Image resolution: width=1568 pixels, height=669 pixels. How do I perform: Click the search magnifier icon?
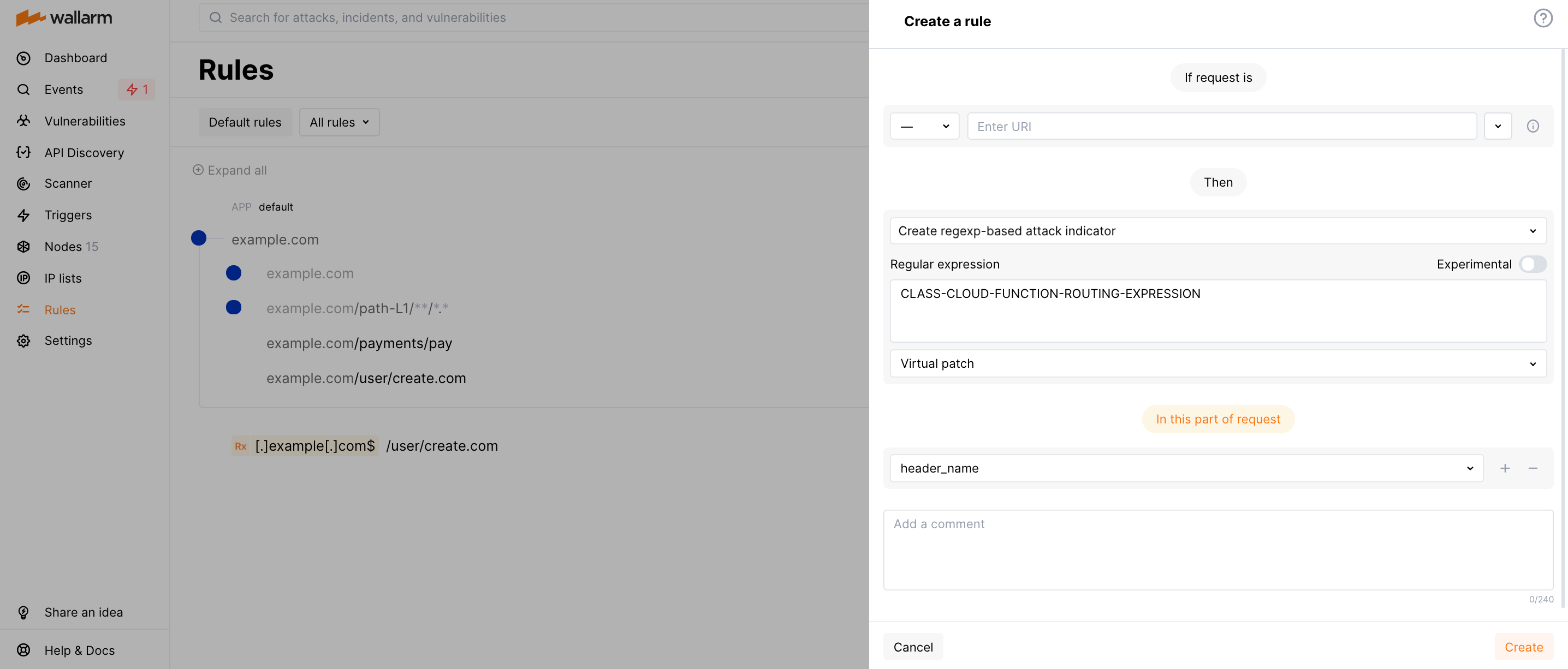pyautogui.click(x=216, y=17)
